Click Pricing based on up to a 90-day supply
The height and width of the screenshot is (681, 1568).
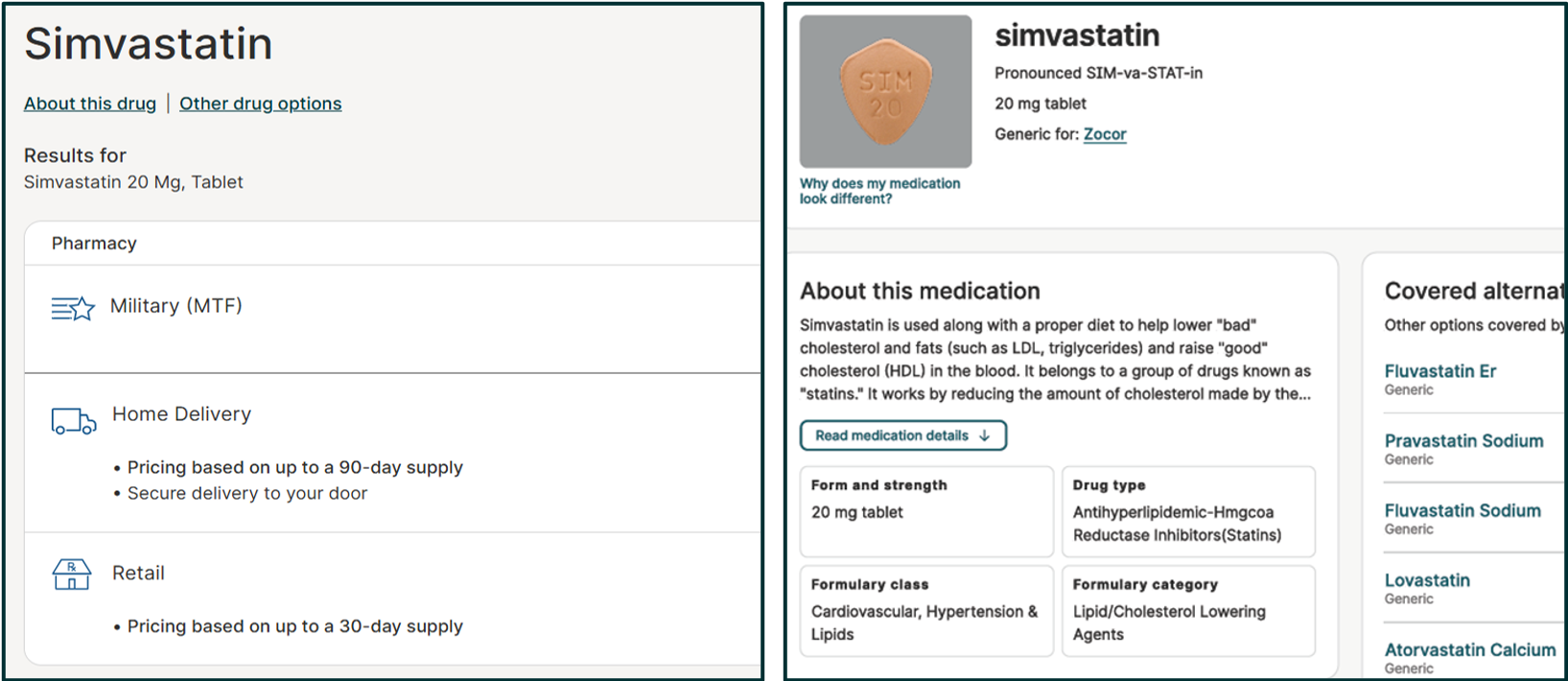click(x=295, y=468)
